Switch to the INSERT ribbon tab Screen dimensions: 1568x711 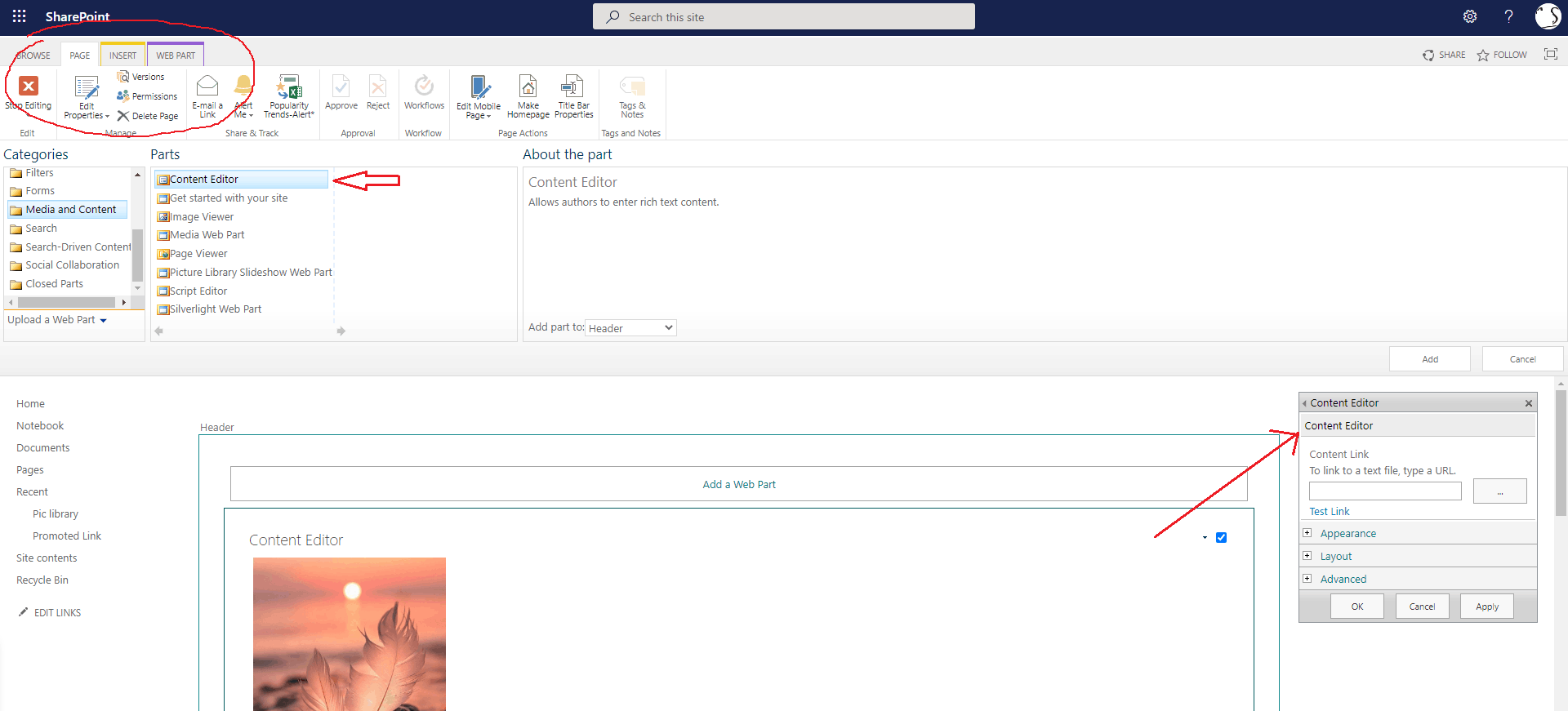click(x=123, y=56)
